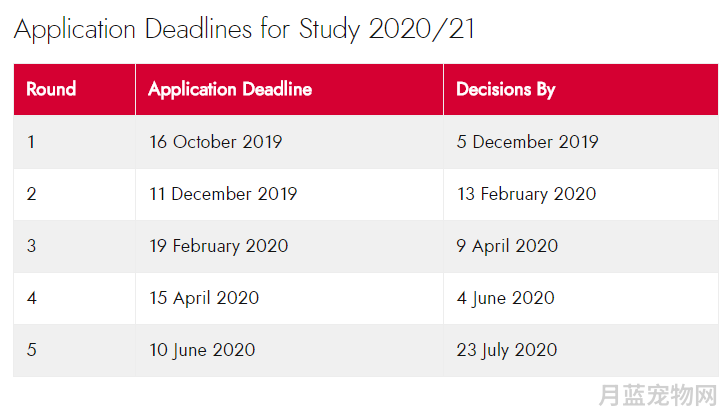Click round number 4 cell
Viewport: 728px width, 408px height.
[74, 298]
